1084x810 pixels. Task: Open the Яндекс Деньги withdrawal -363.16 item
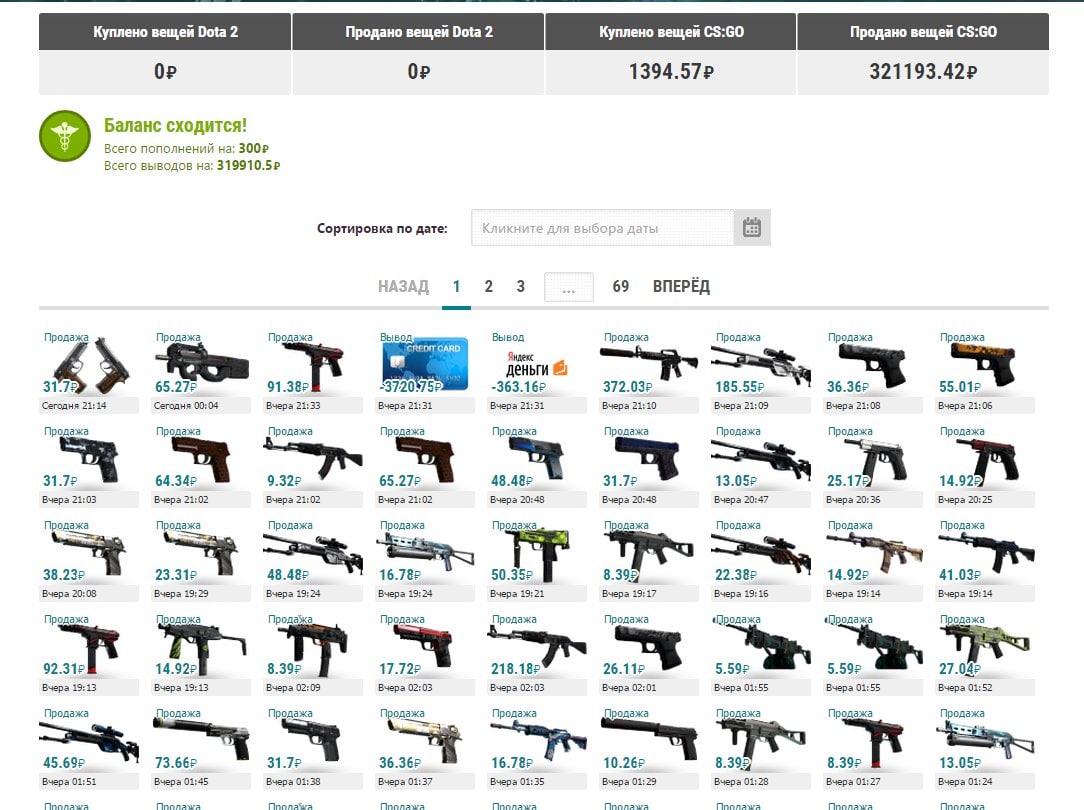click(537, 372)
